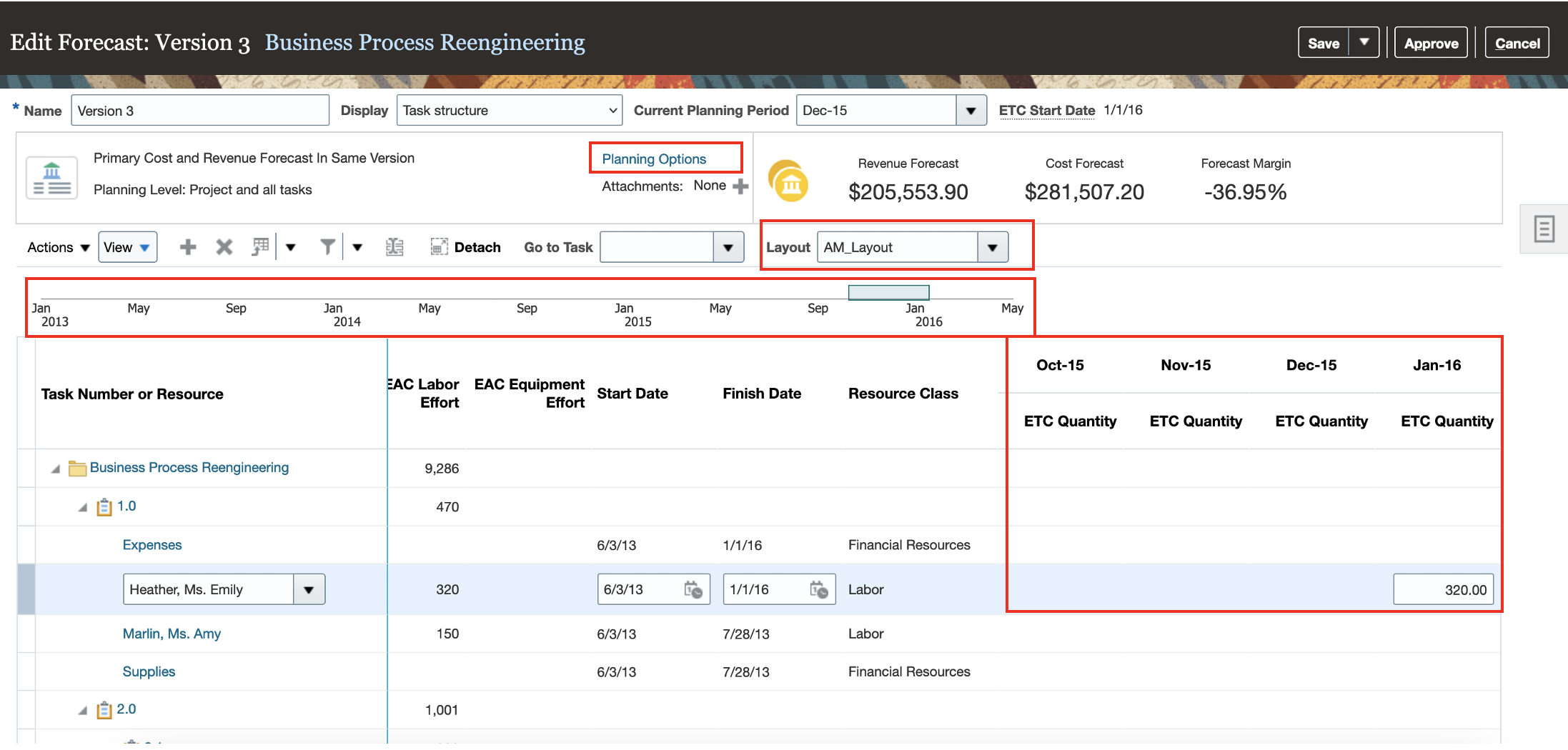1568x750 pixels.
Task: Click the task 2.0 clipboard icon
Action: 104,710
